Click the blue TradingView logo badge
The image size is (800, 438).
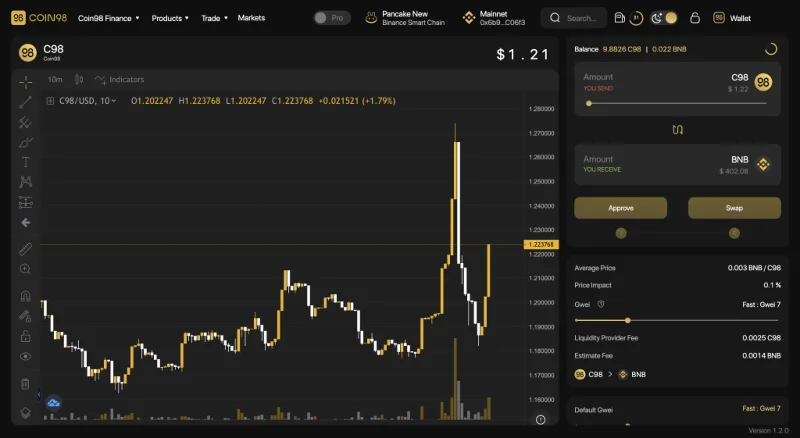click(x=54, y=403)
